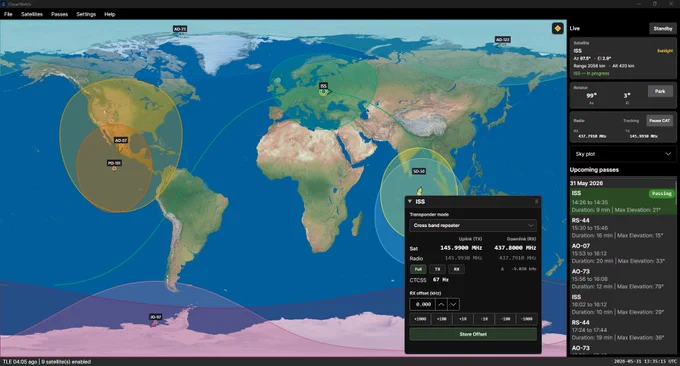
Task: Select the ISS pass 16:02 to 16:12
Action: pos(623,304)
